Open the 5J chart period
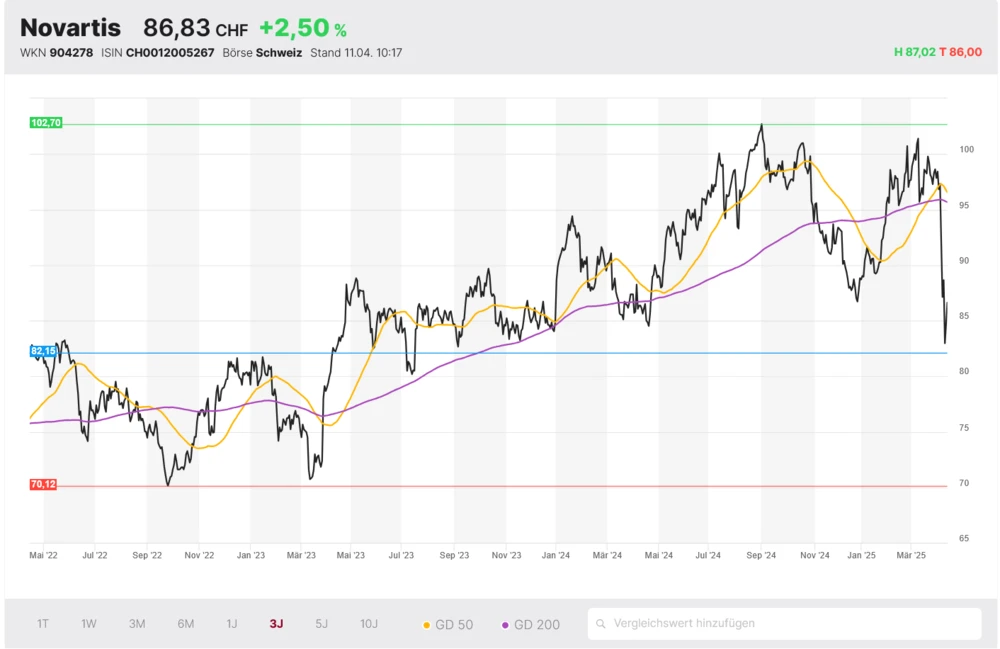Viewport: 1000px width, 649px height. click(321, 624)
